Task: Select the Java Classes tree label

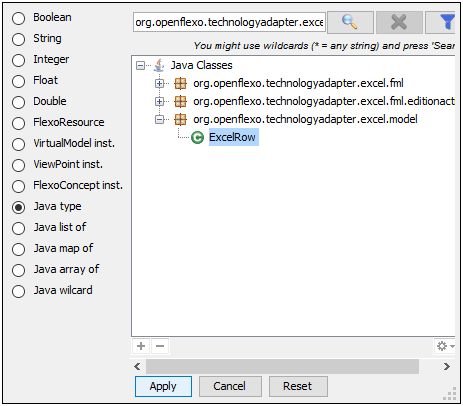Action: [x=202, y=65]
